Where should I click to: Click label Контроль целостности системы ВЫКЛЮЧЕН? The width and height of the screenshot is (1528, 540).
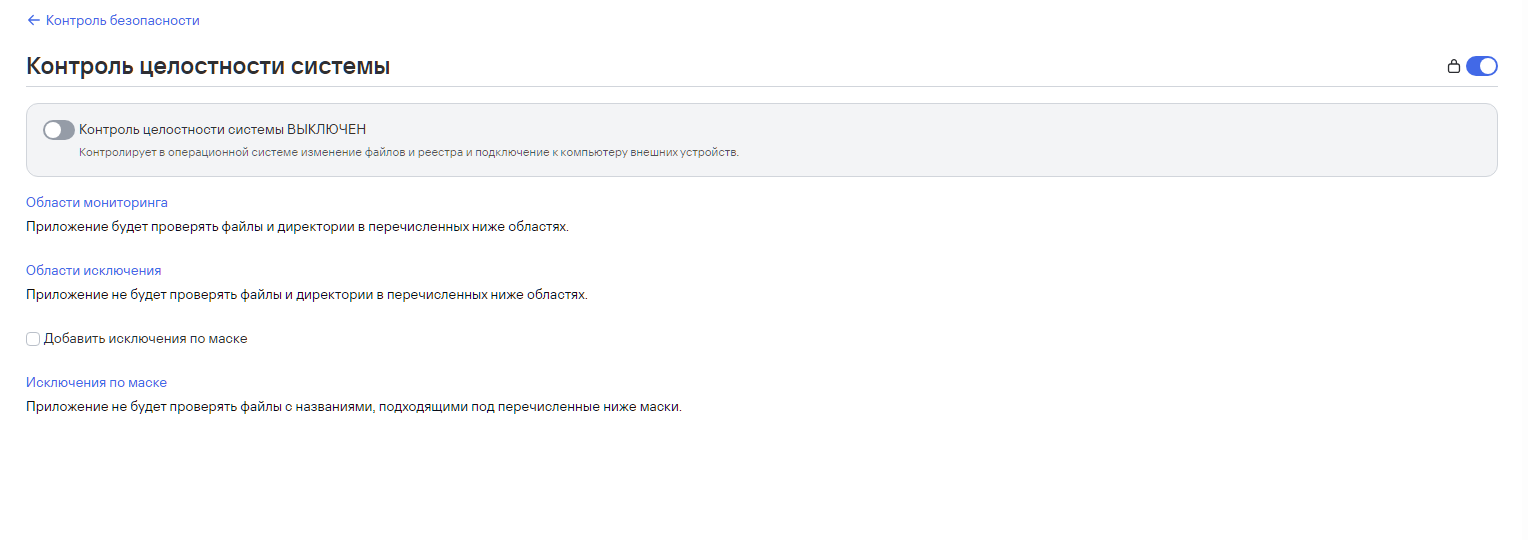[223, 130]
